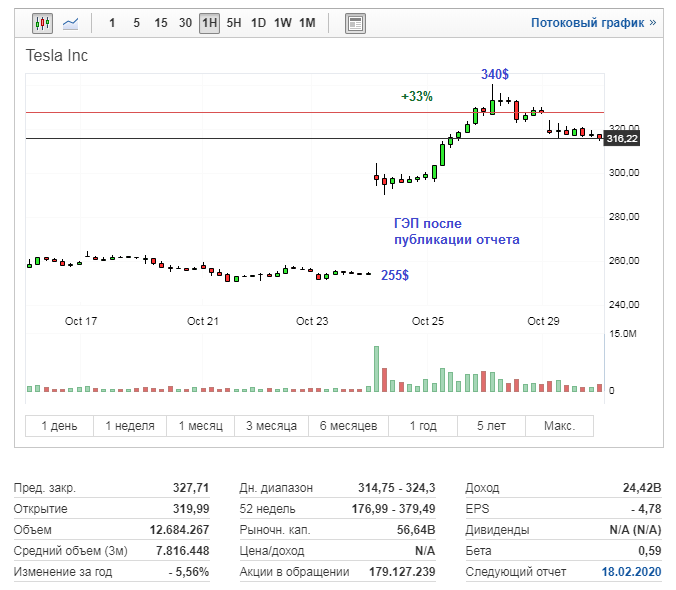
Task: Select the 1 день range tab
Action: pos(59,426)
